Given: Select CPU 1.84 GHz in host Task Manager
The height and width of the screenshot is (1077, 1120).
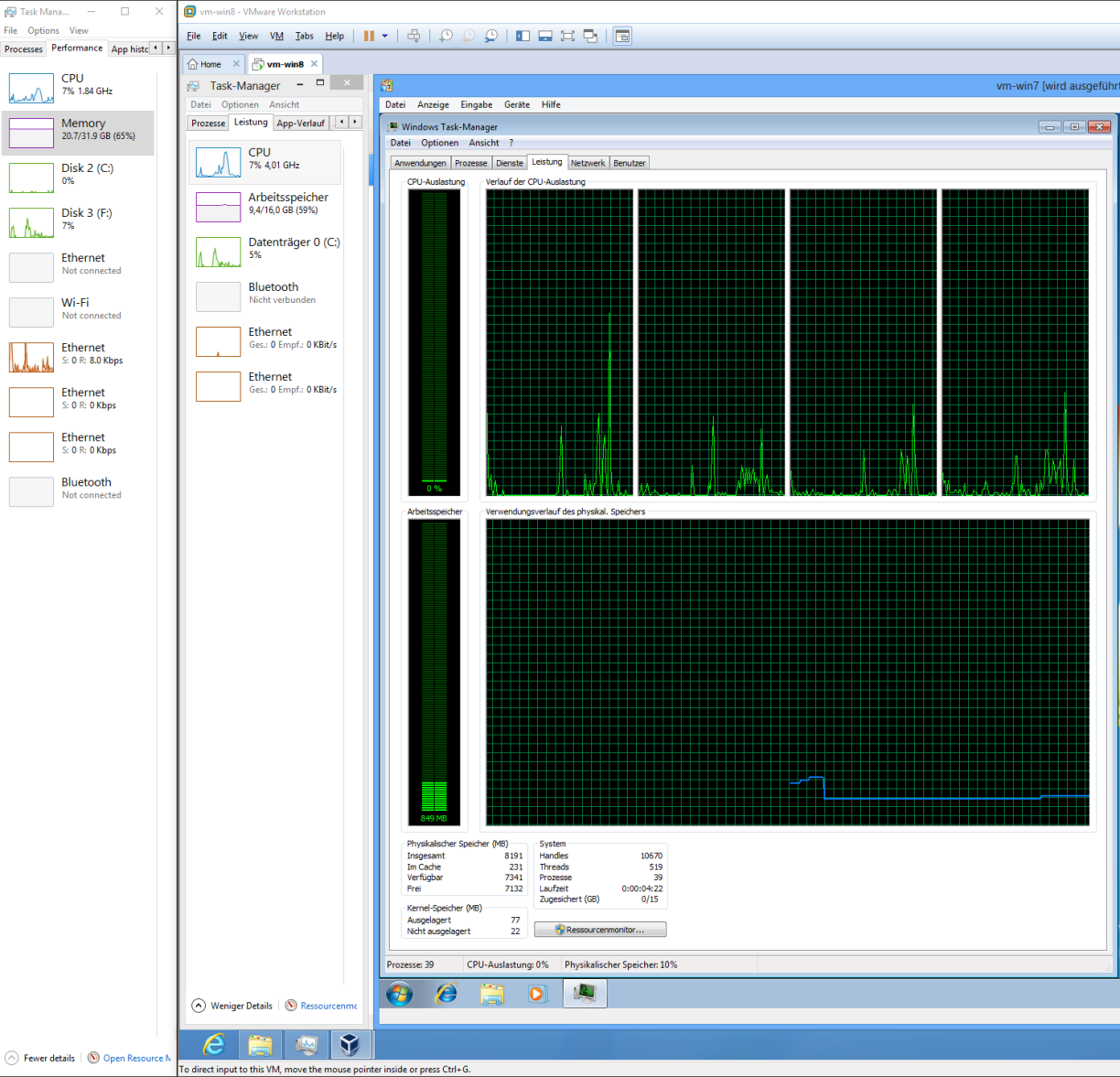Looking at the screenshot, I should [x=79, y=88].
